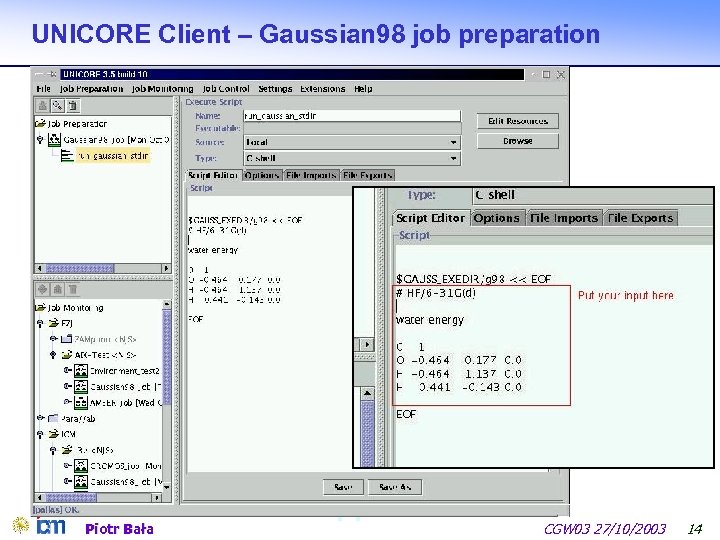Click the first icon in Job Monitoring toolbar
This screenshot has height=540, width=720.
[x=43, y=289]
